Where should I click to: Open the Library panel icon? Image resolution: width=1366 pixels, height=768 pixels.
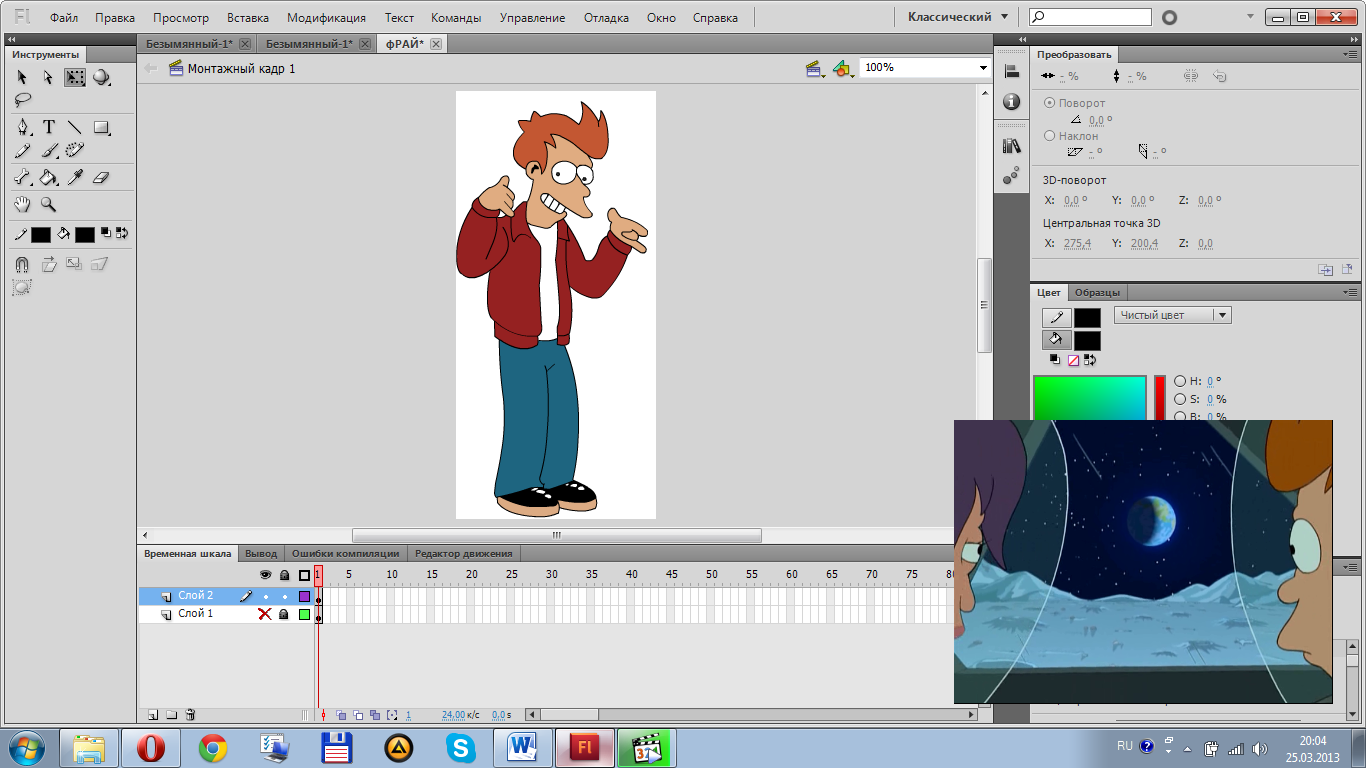pyautogui.click(x=1011, y=146)
